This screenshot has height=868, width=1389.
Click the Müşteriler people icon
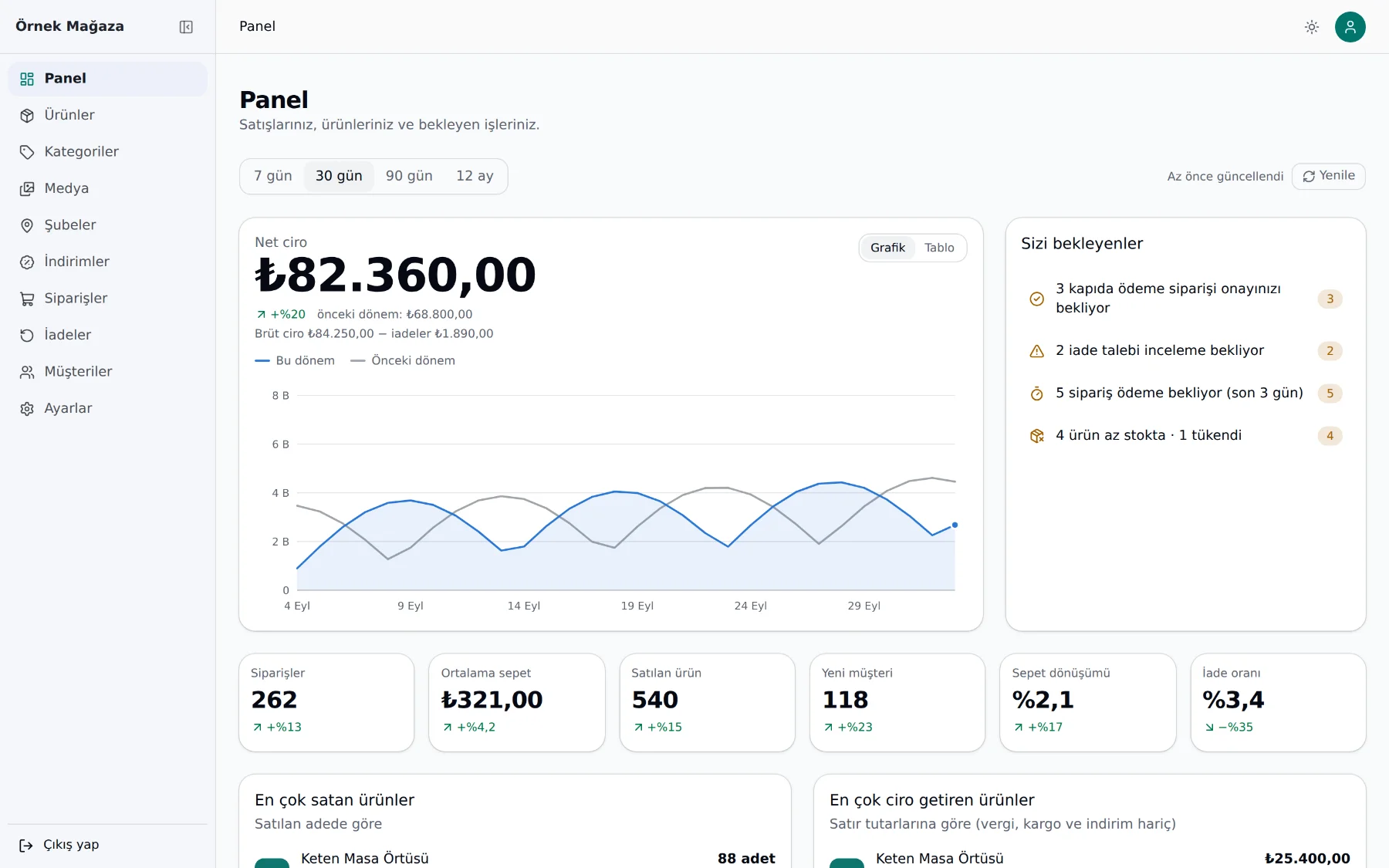tap(27, 372)
